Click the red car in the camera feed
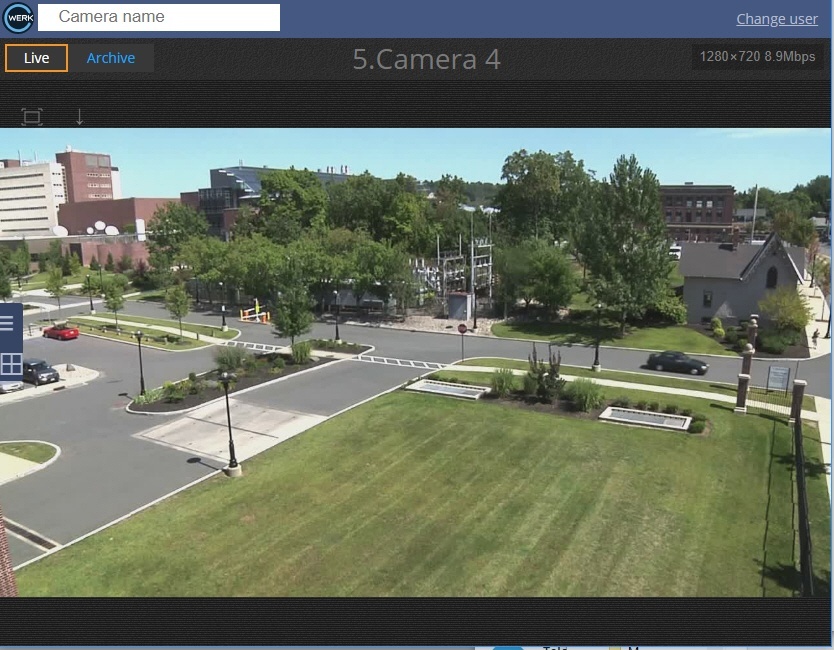Image resolution: width=834 pixels, height=650 pixels. pos(61,331)
